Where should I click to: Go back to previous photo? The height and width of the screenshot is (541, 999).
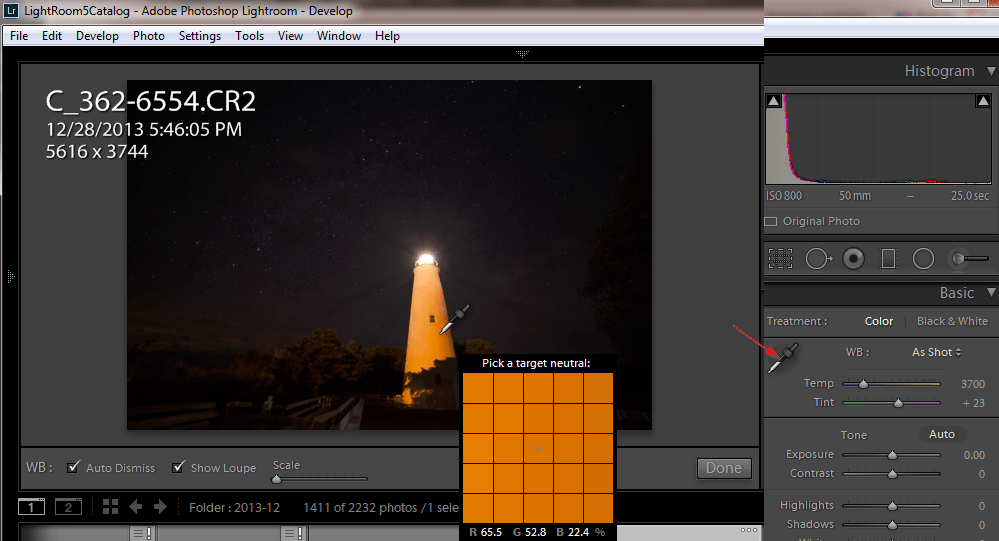coord(135,507)
